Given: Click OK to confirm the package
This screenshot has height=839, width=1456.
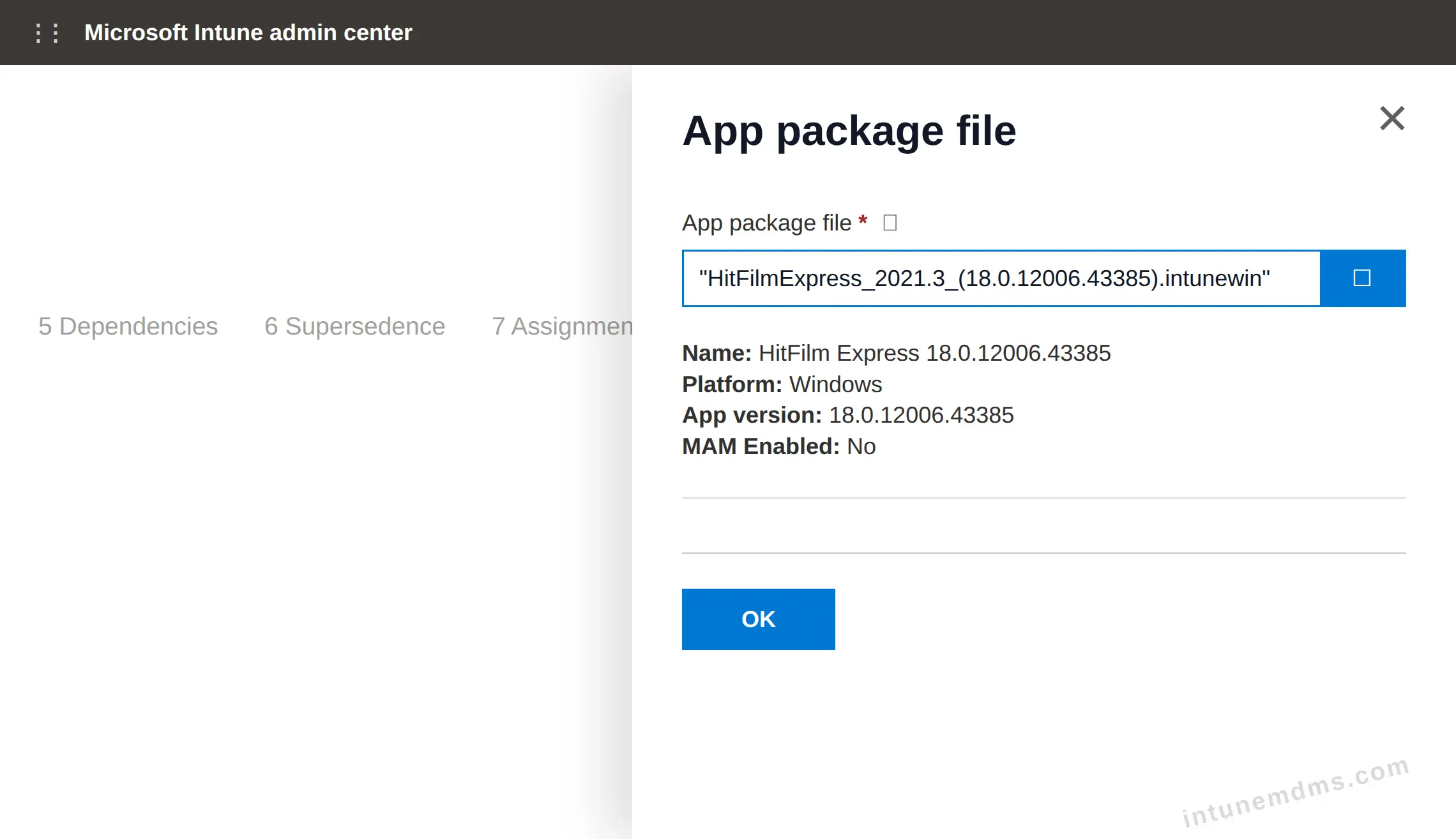Looking at the screenshot, I should 759,619.
